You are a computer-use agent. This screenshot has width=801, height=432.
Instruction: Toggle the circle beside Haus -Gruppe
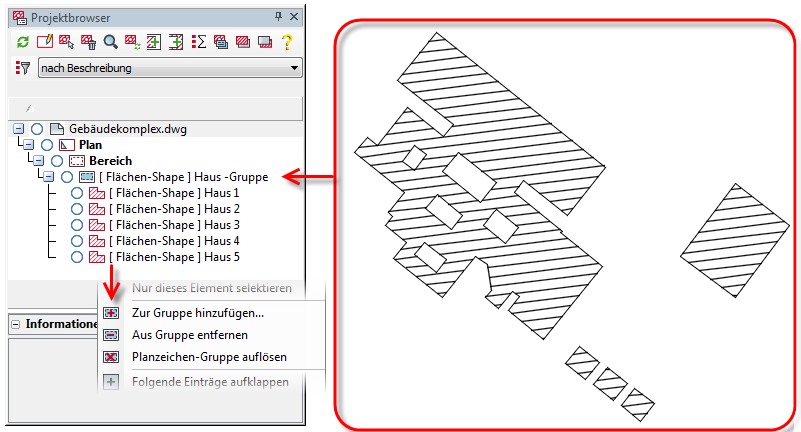(66, 177)
